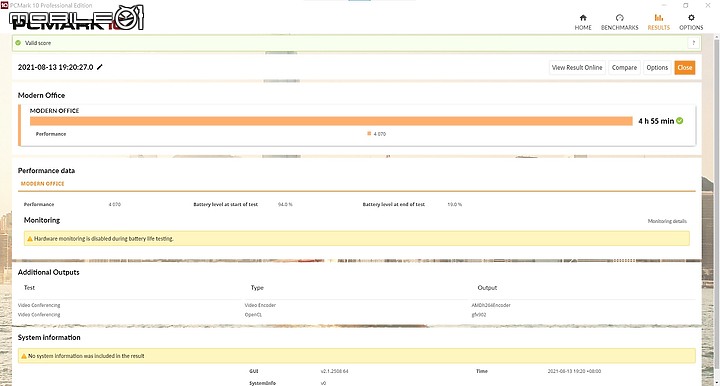
Task: Click the result date 2021-08-13 19:20:27.0
Action: tap(56, 67)
